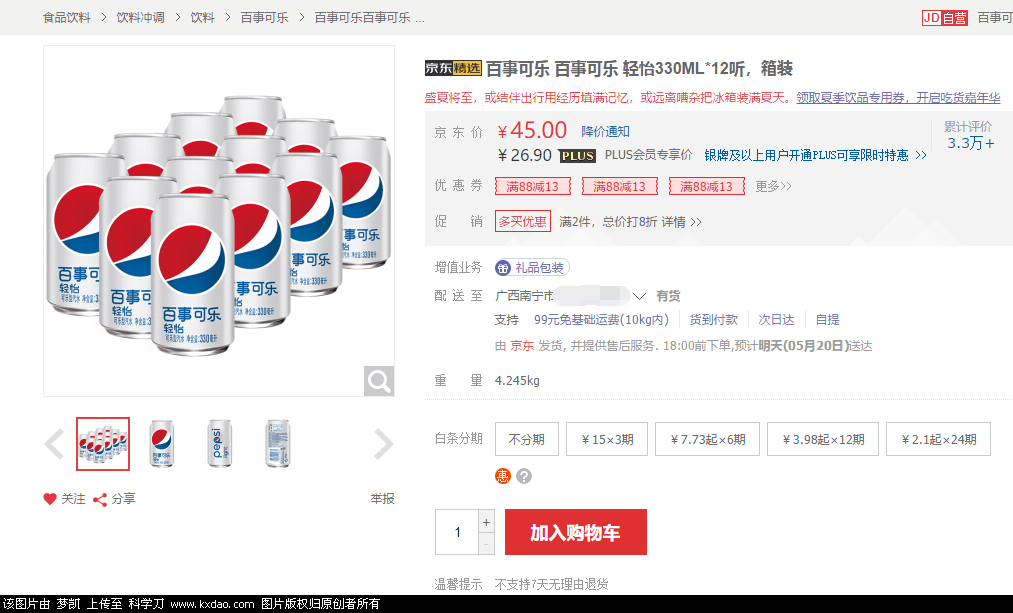The height and width of the screenshot is (613, 1013).
Task: Click the 货到付款 support link
Action: click(x=713, y=320)
